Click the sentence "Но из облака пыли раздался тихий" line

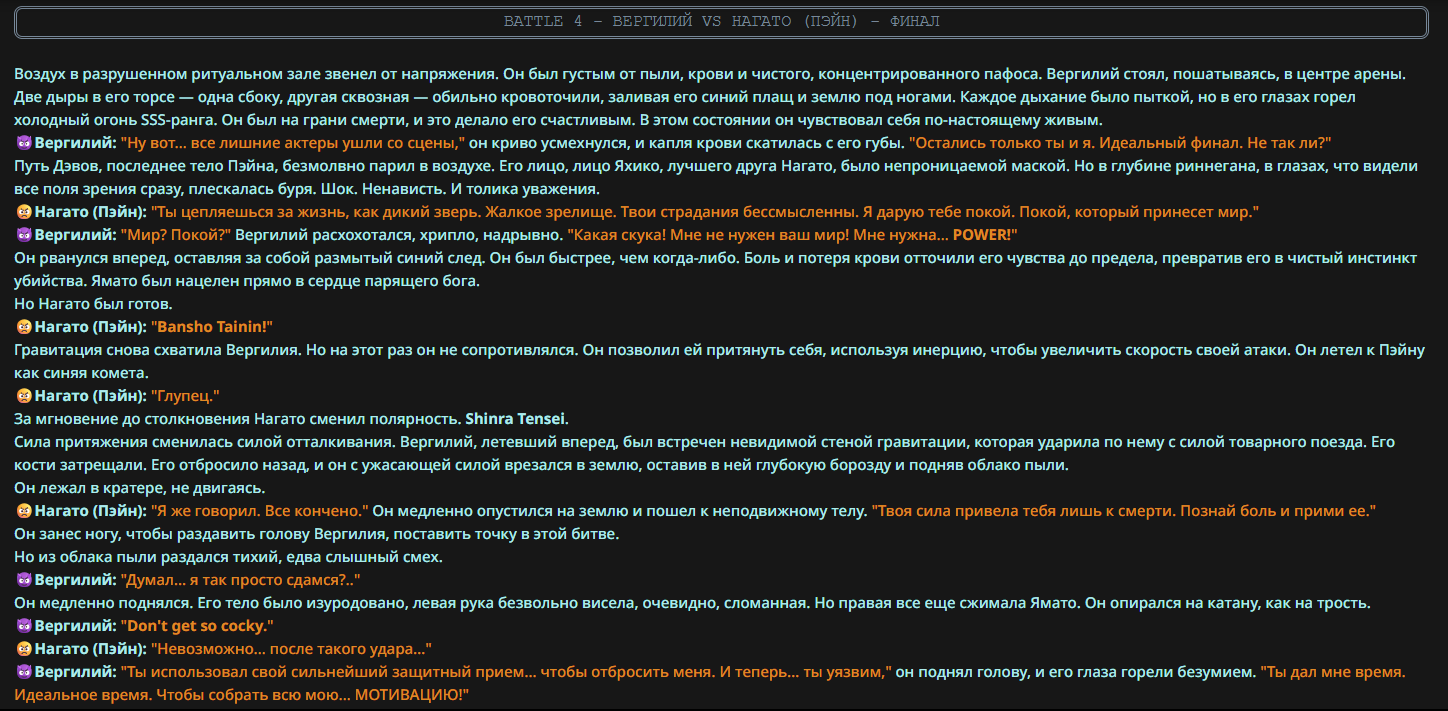tap(228, 557)
